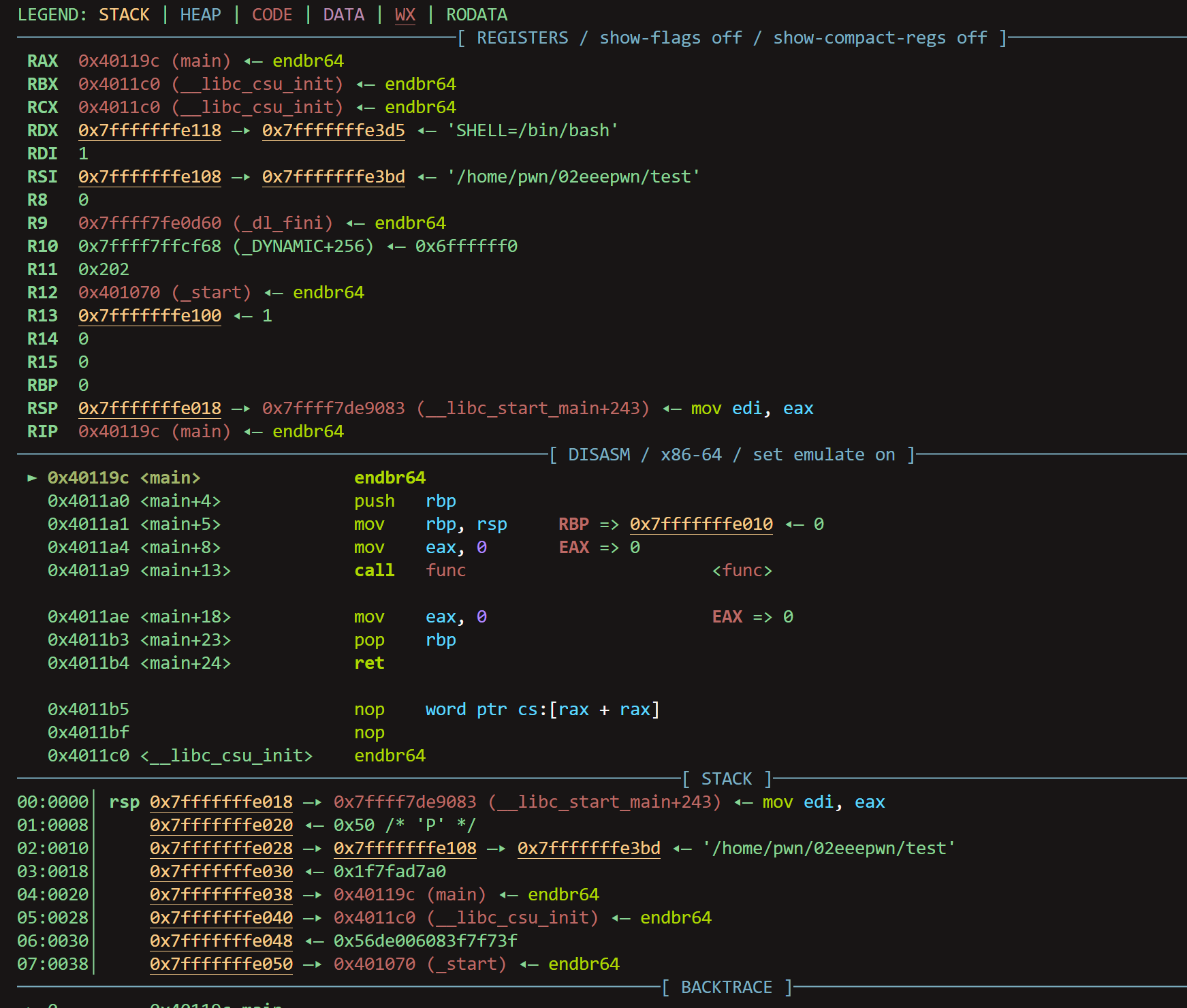Click RDX address 0x7fffffffe118
The height and width of the screenshot is (1008, 1187).
click(x=150, y=130)
